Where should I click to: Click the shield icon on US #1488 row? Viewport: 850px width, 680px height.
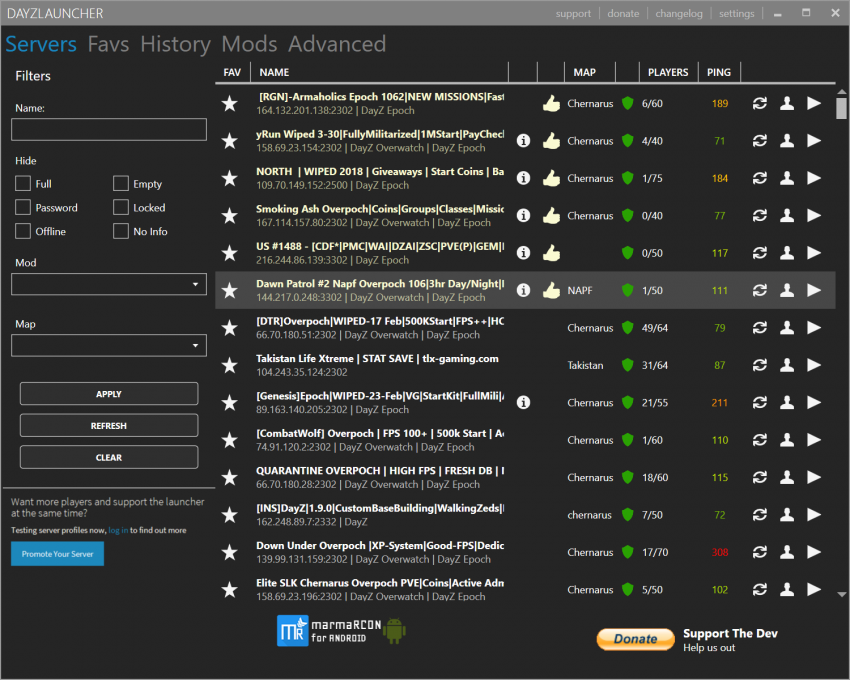(x=627, y=253)
